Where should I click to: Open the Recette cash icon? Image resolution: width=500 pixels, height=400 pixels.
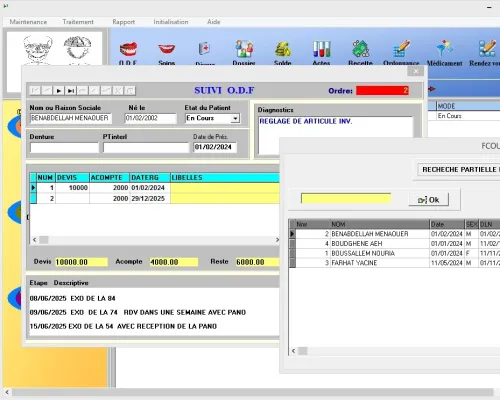[x=360, y=49]
